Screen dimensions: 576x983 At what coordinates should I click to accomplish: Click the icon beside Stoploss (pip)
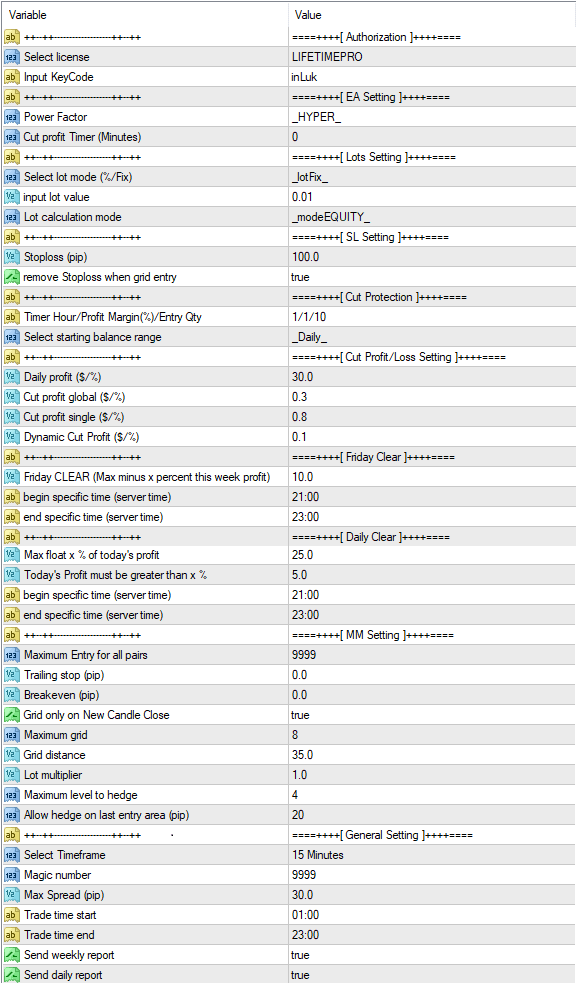click(12, 257)
